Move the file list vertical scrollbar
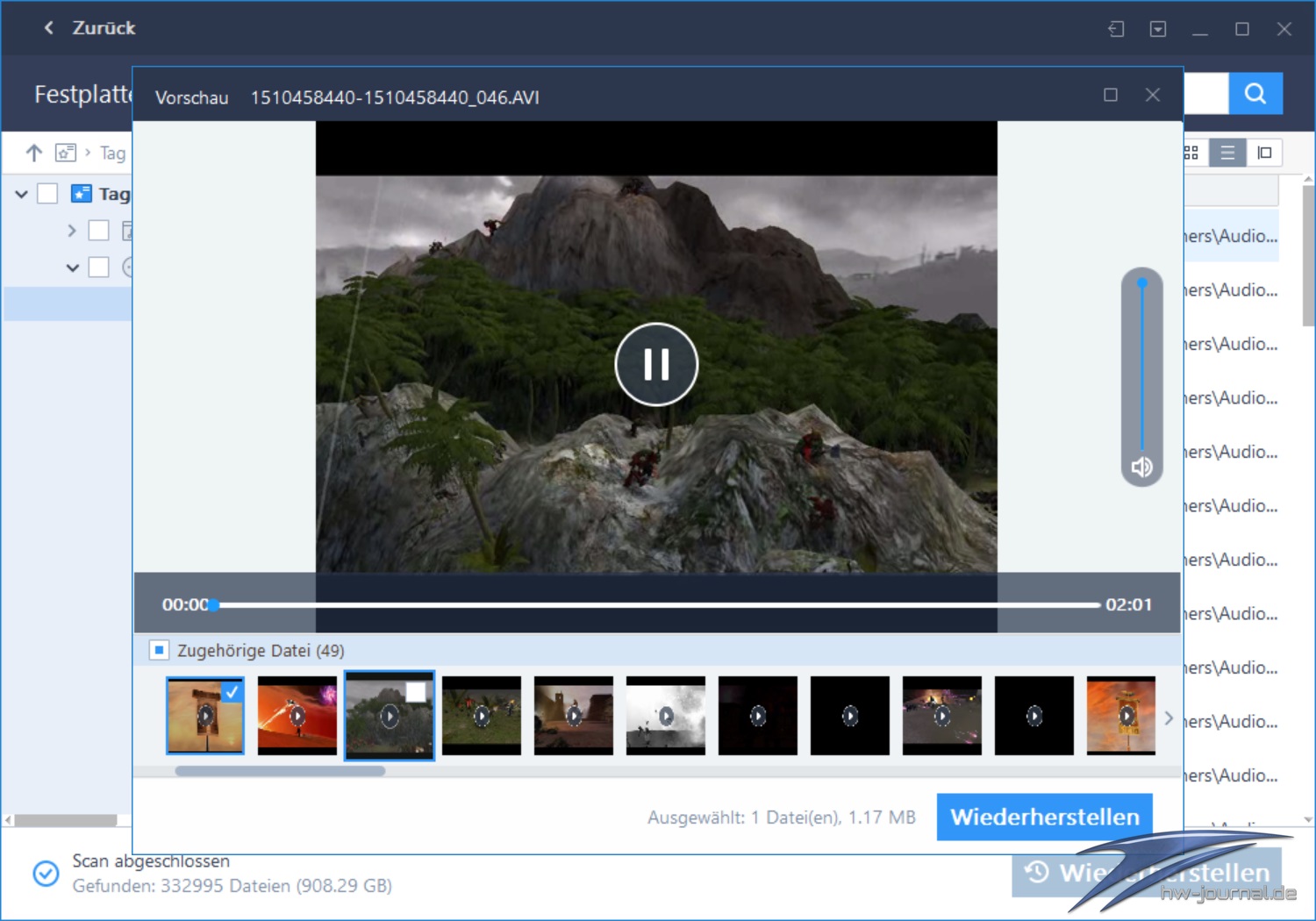Viewport: 1316px width, 921px height. pyautogui.click(x=1308, y=254)
